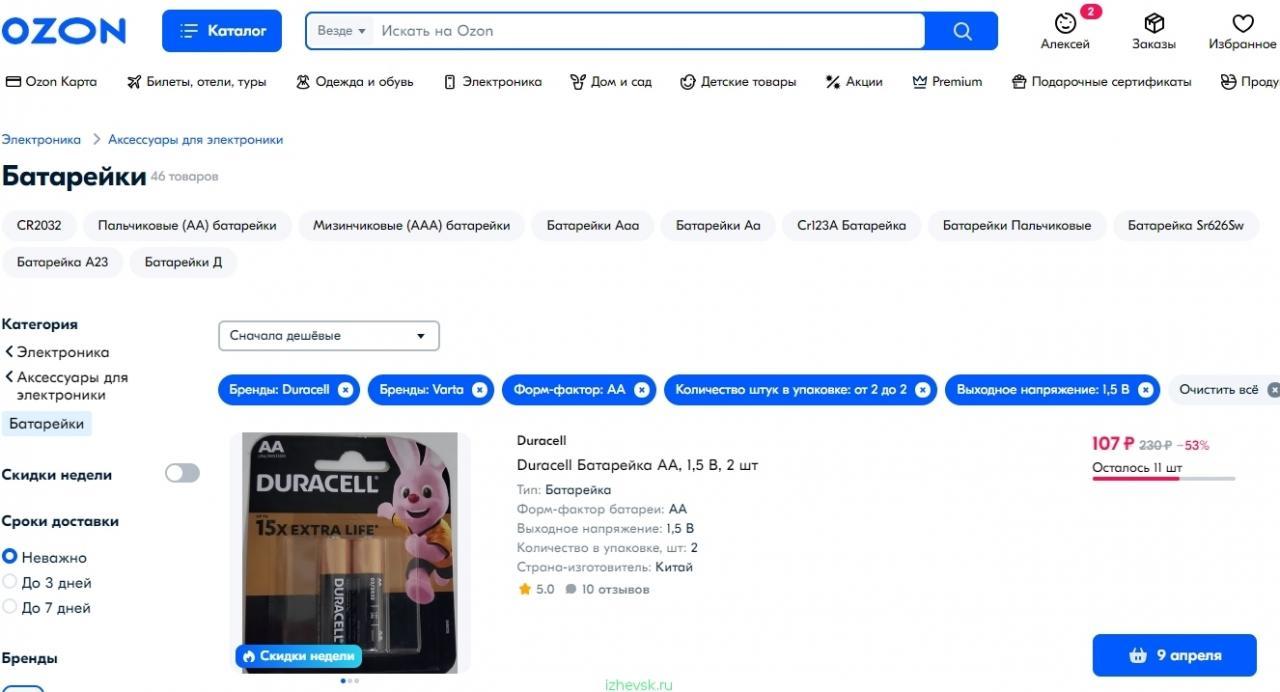The height and width of the screenshot is (692, 1280).
Task: Select Батарейки Пальчиковые chip
Action: pyautogui.click(x=1017, y=226)
